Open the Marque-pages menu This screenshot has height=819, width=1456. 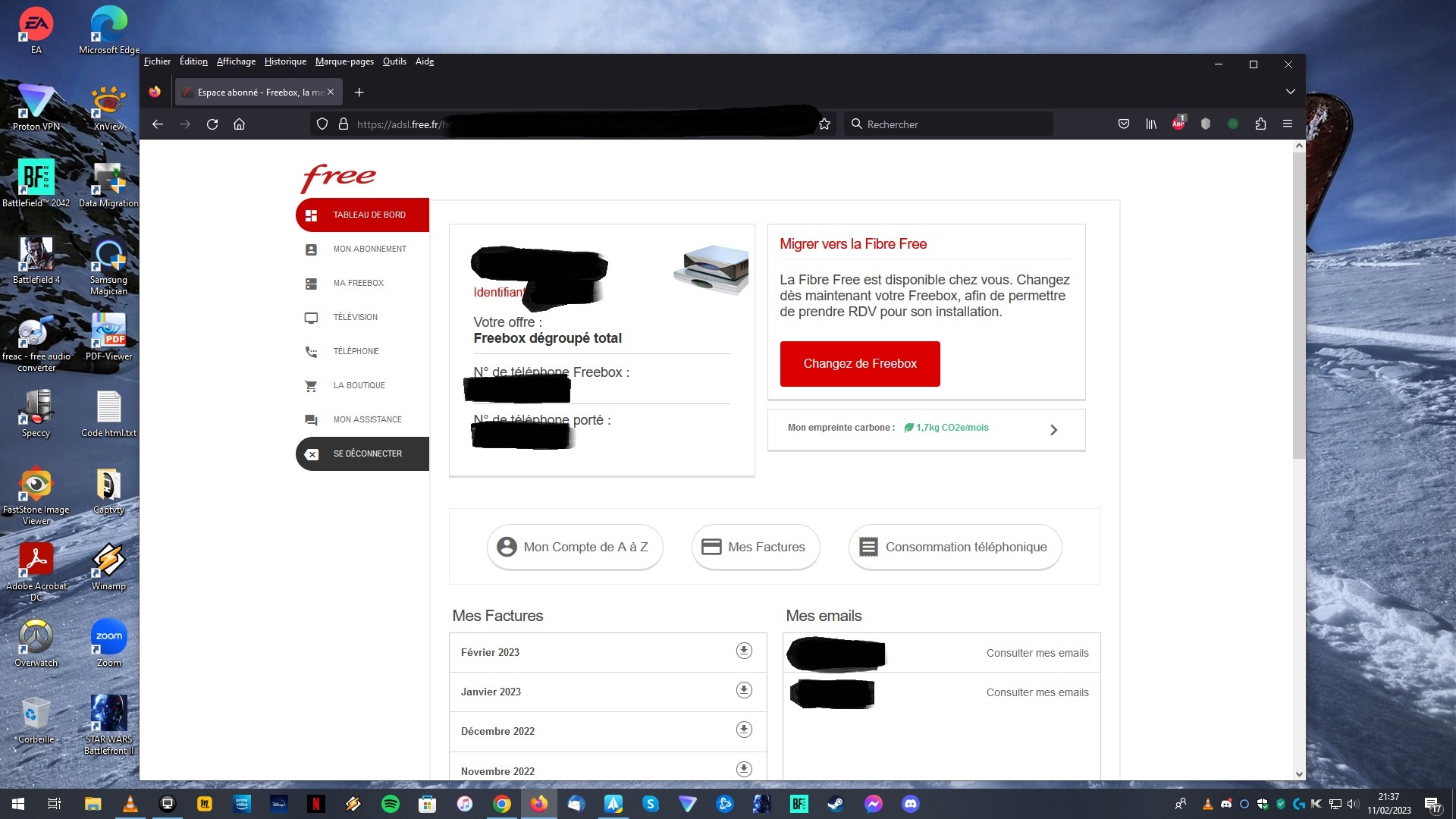344,61
